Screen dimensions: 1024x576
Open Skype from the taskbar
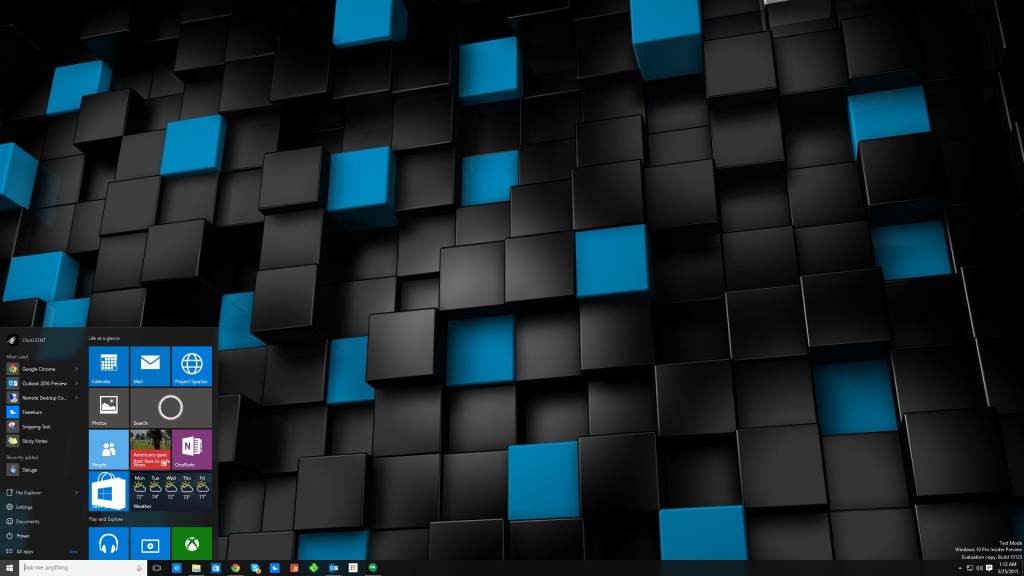[255, 568]
